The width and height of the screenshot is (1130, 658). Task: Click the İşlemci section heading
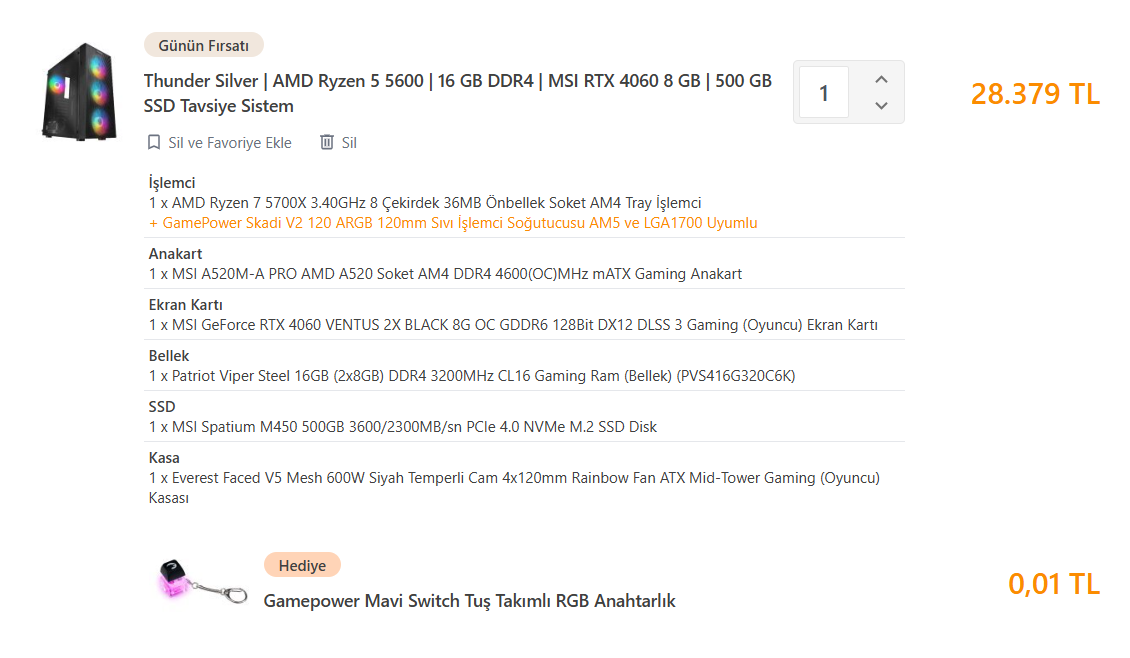pyautogui.click(x=172, y=183)
